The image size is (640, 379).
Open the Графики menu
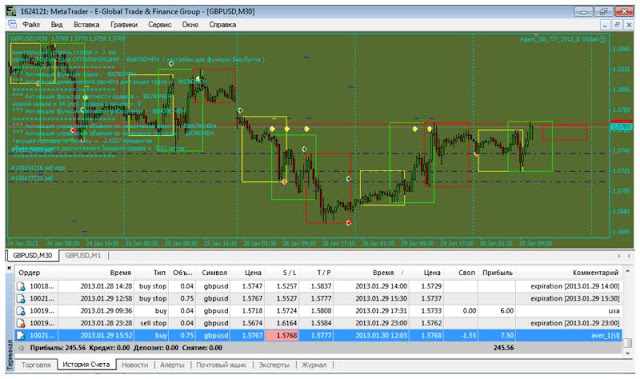click(124, 24)
